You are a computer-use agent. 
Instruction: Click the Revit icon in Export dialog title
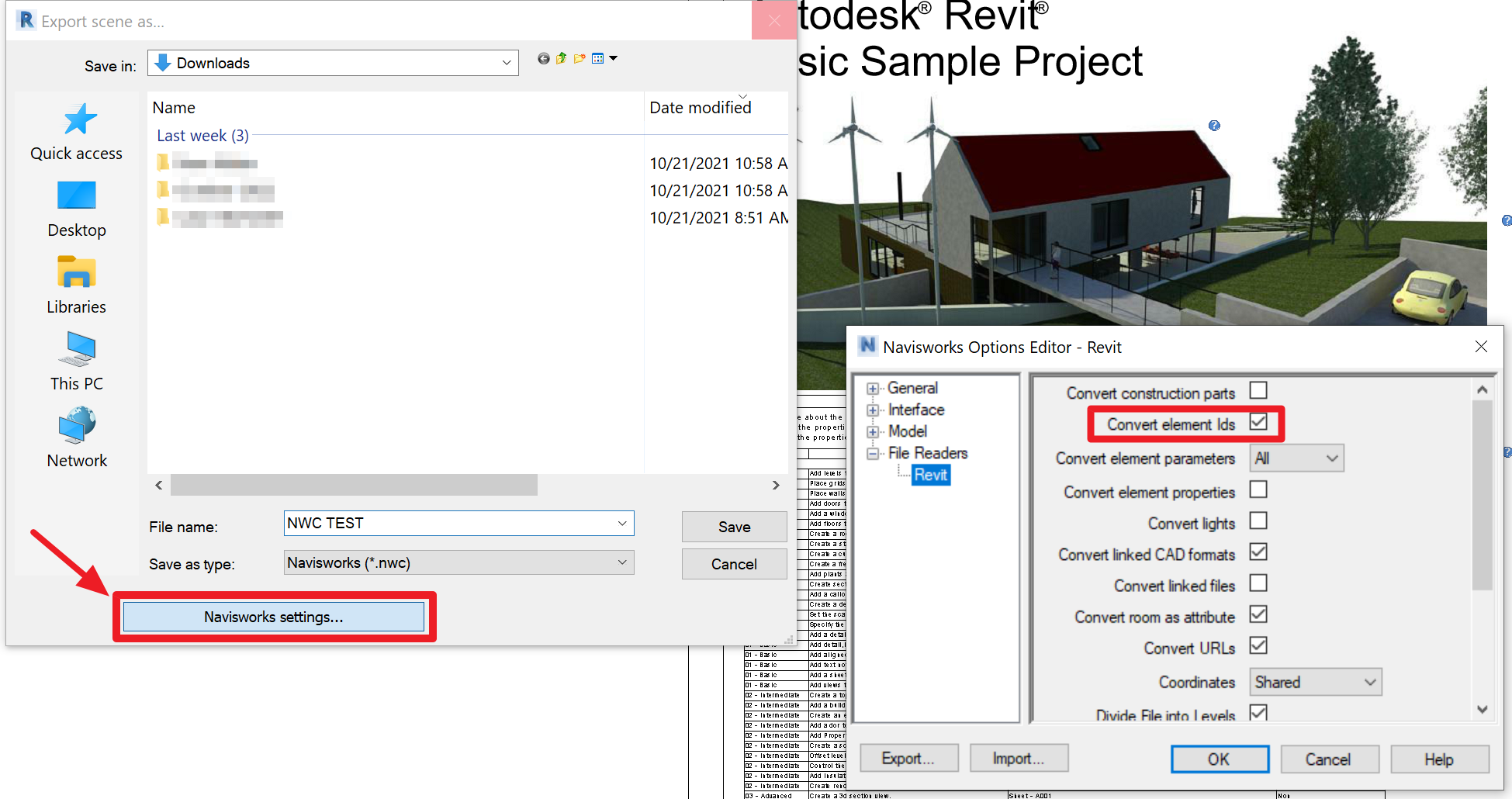(26, 20)
